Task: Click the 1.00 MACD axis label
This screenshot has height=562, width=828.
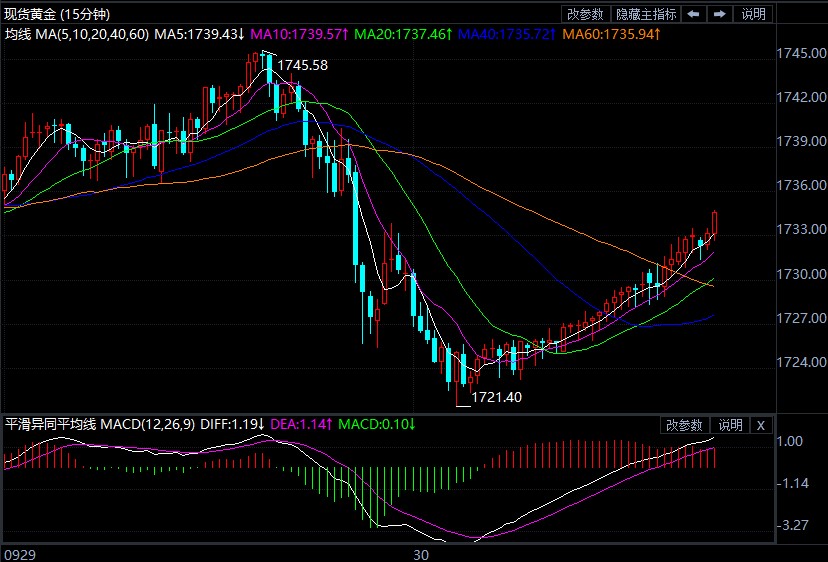Action: tap(790, 442)
